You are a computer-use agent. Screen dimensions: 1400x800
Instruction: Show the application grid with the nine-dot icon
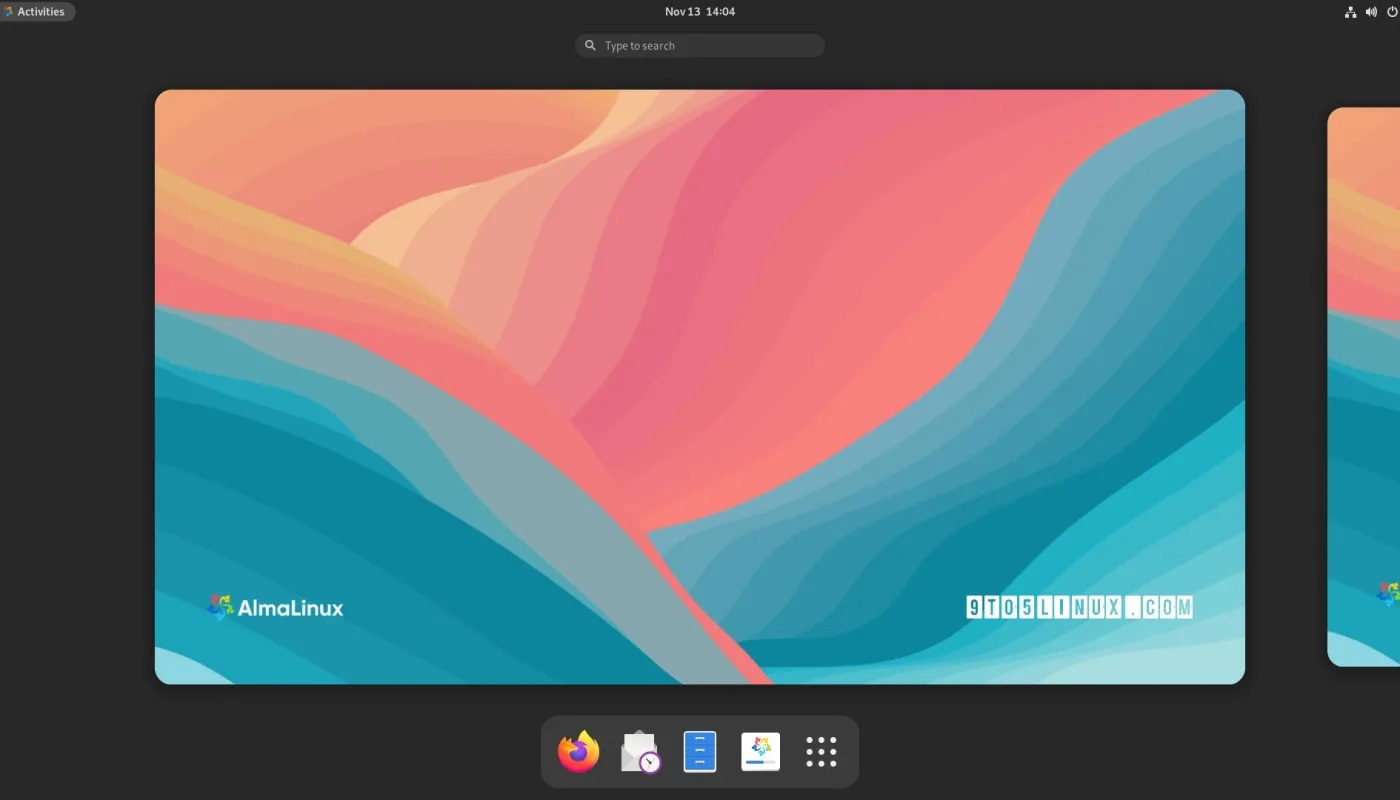click(820, 751)
